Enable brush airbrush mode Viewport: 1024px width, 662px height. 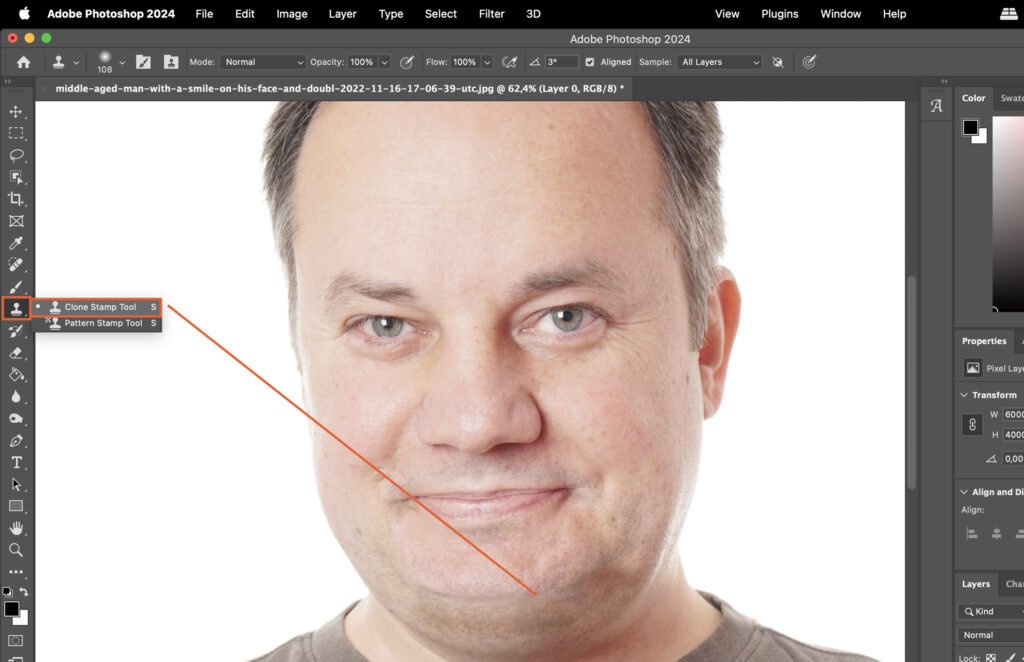point(509,62)
